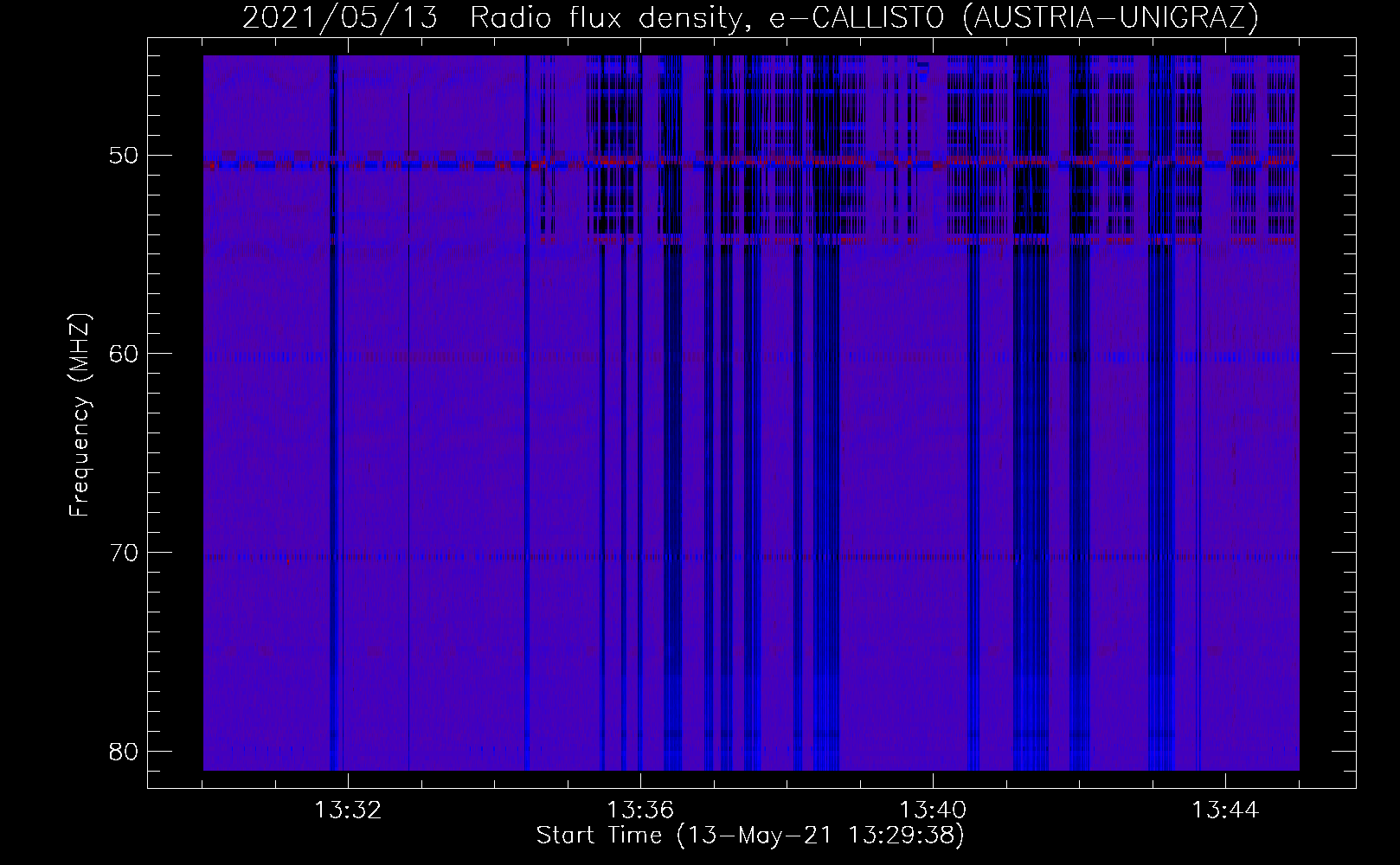
Task: Click the 50 frequency tick label
Action: (x=124, y=156)
